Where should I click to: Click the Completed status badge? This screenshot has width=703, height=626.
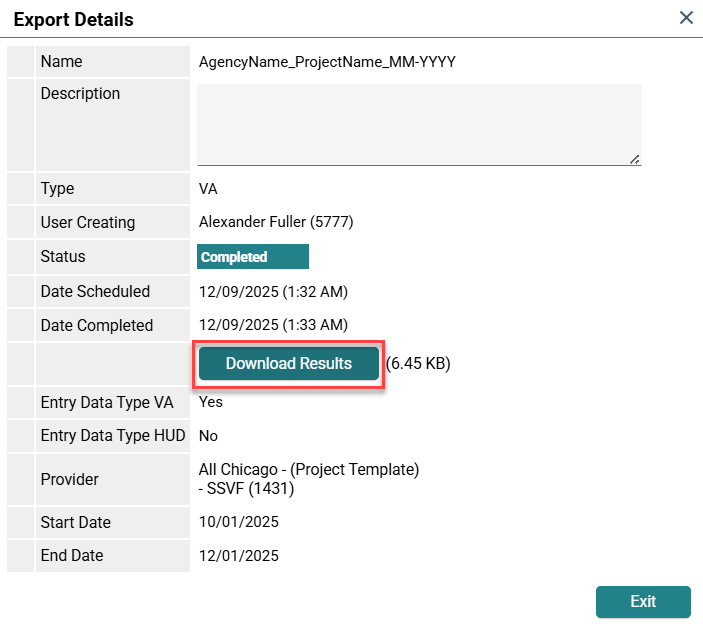pyautogui.click(x=252, y=257)
